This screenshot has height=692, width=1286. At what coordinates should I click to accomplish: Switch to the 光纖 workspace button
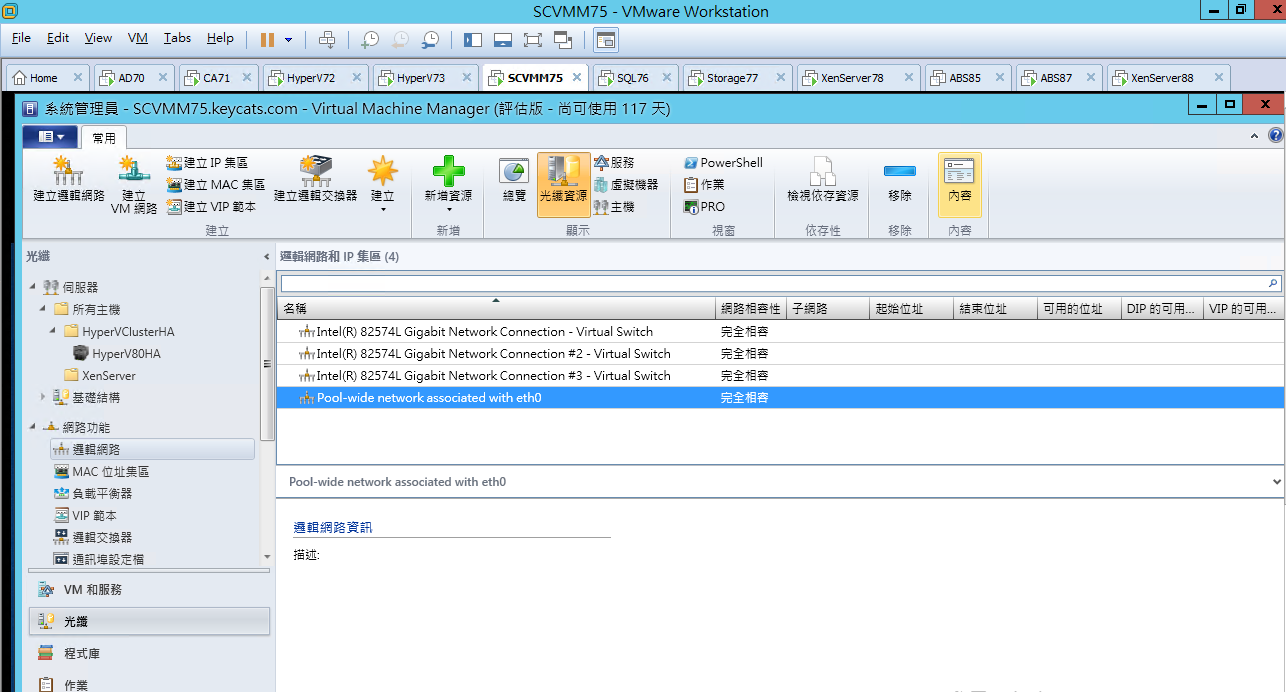pos(148,621)
